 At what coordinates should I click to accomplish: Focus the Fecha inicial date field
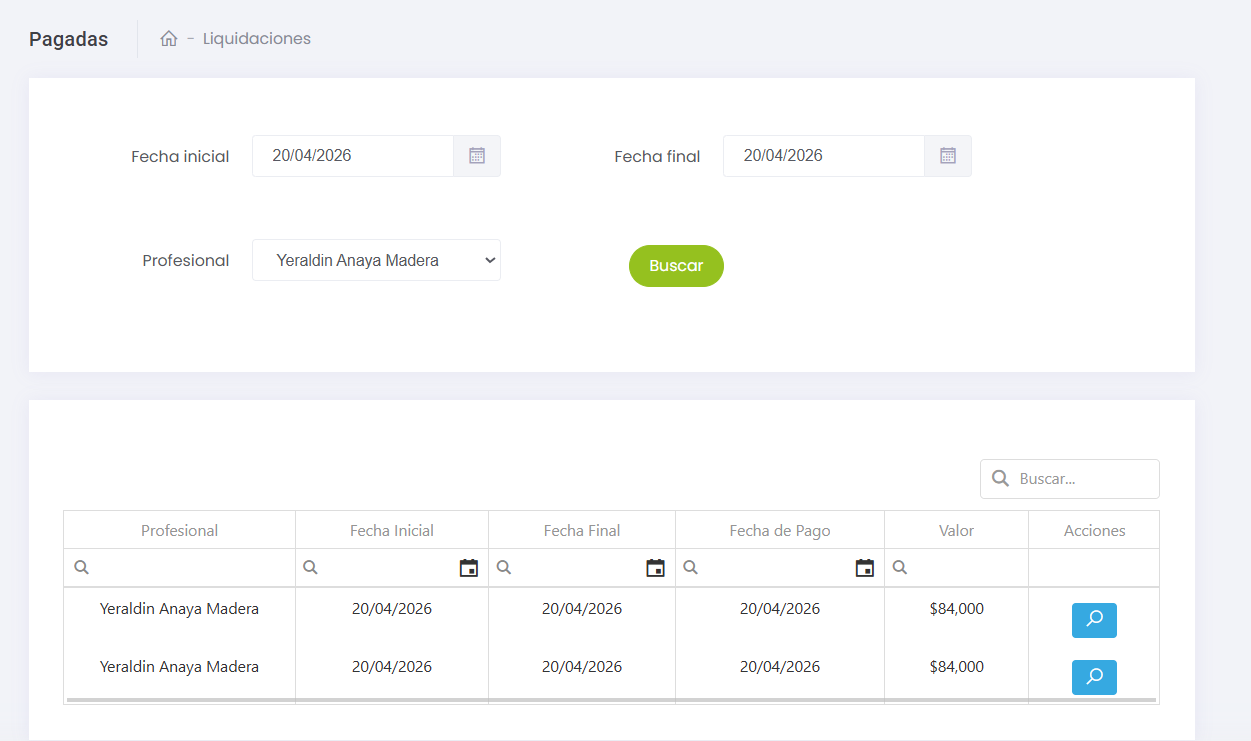353,156
